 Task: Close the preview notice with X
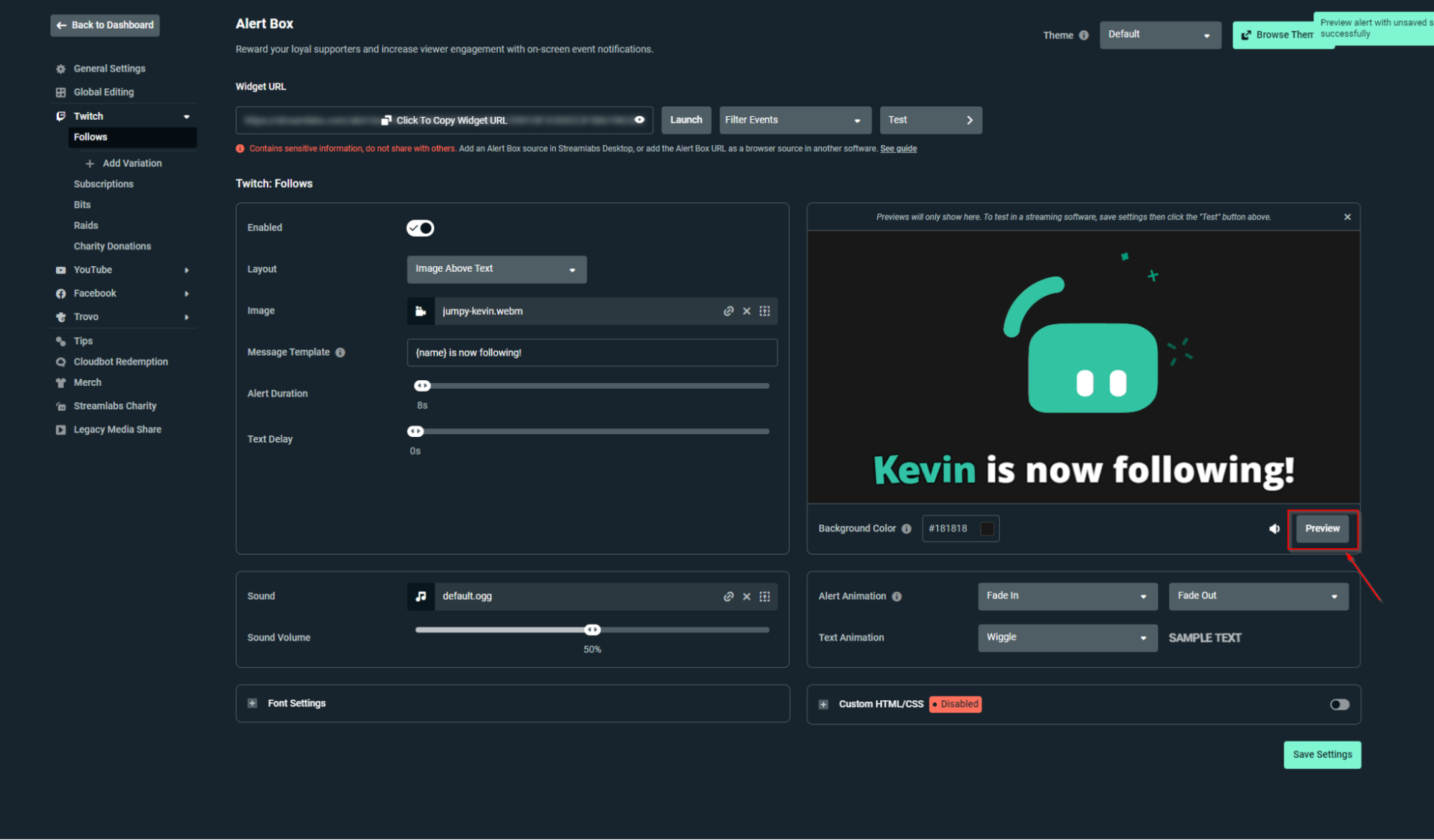tap(1346, 217)
